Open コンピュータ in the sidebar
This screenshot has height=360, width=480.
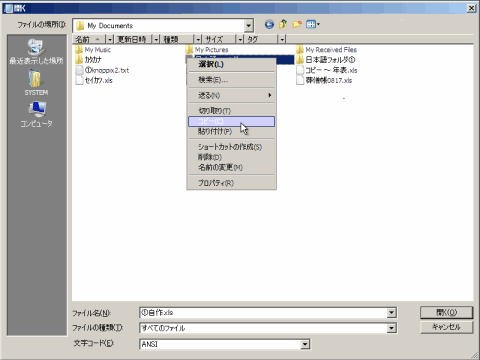click(x=36, y=114)
